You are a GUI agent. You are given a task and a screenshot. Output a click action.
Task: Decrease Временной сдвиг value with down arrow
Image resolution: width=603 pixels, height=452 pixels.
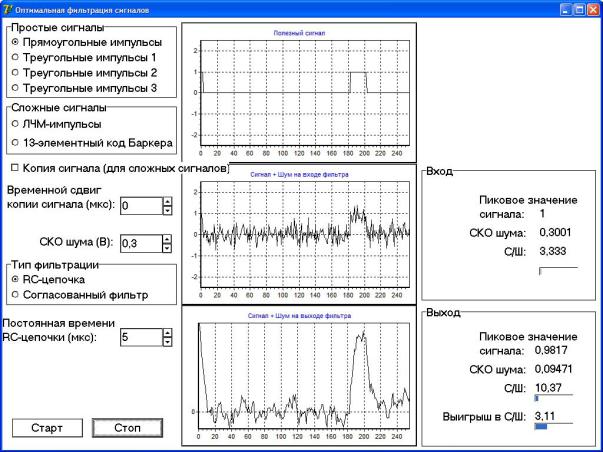tap(167, 210)
